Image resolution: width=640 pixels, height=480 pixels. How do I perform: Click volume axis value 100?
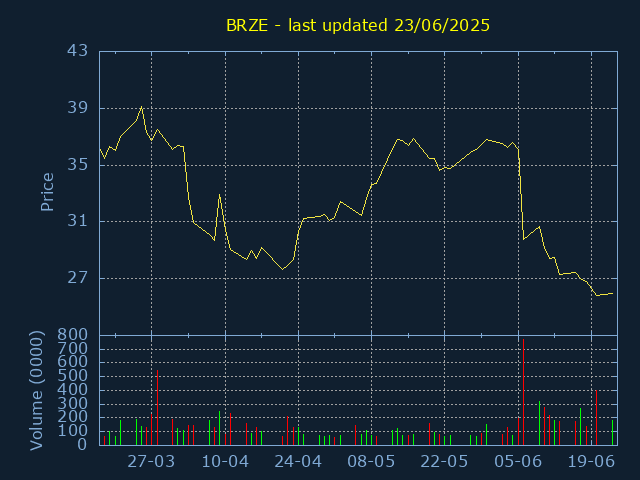(x=72, y=431)
